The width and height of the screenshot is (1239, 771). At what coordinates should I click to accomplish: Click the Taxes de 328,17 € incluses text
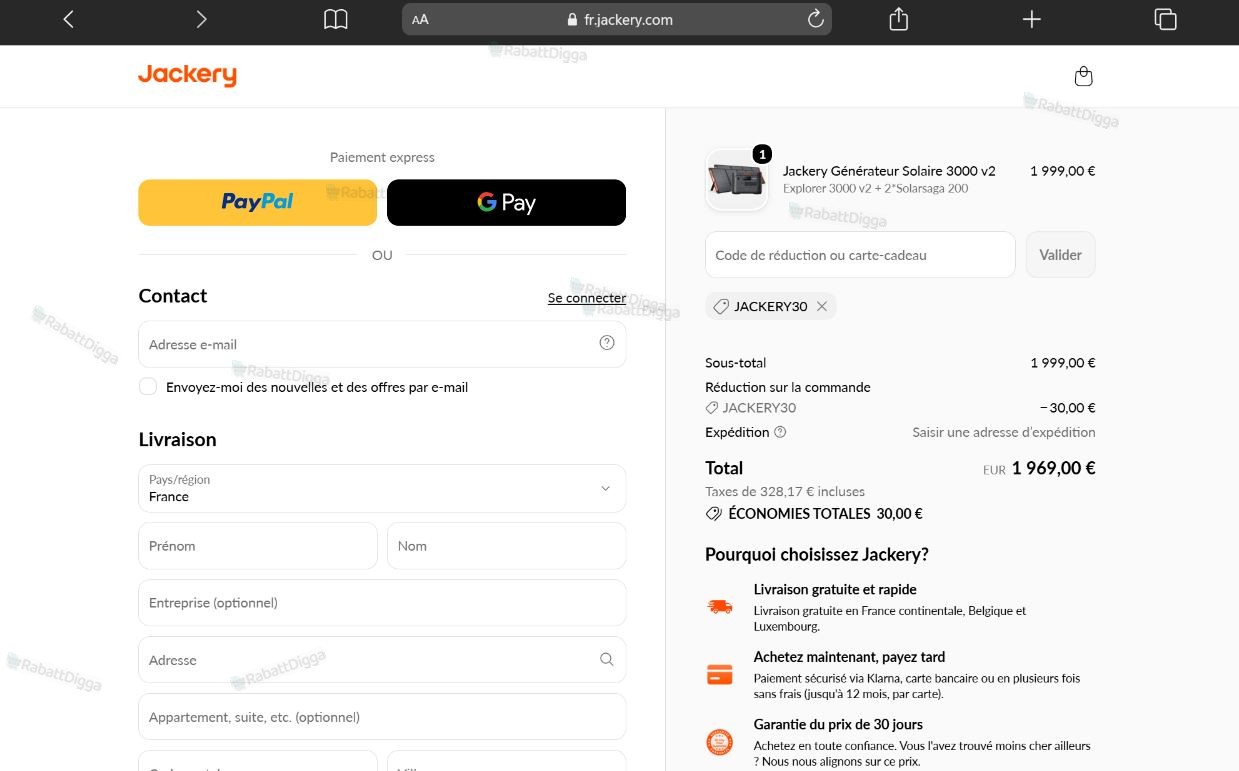coord(785,491)
